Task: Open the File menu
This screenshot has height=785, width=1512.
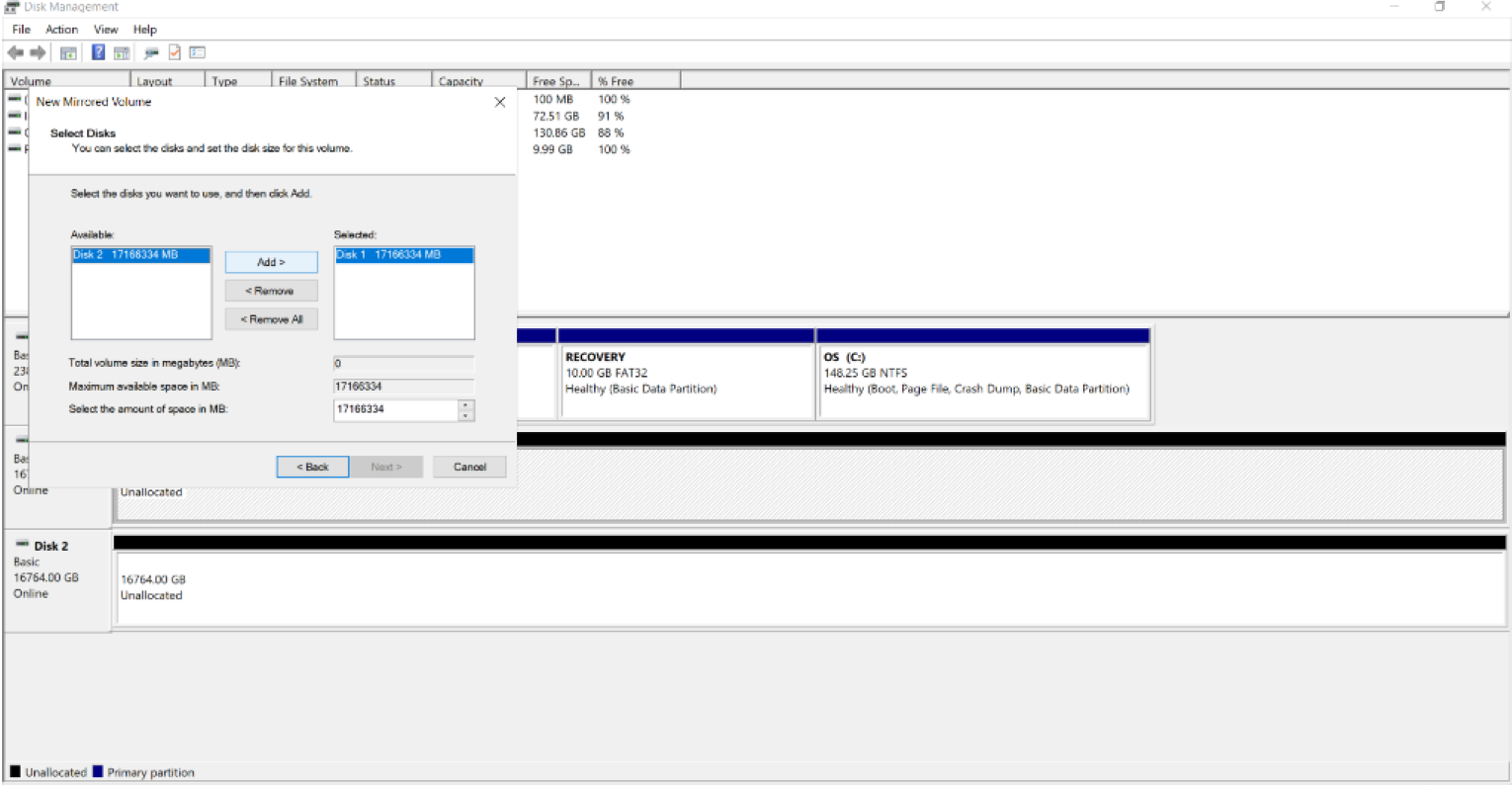Action: 21,30
